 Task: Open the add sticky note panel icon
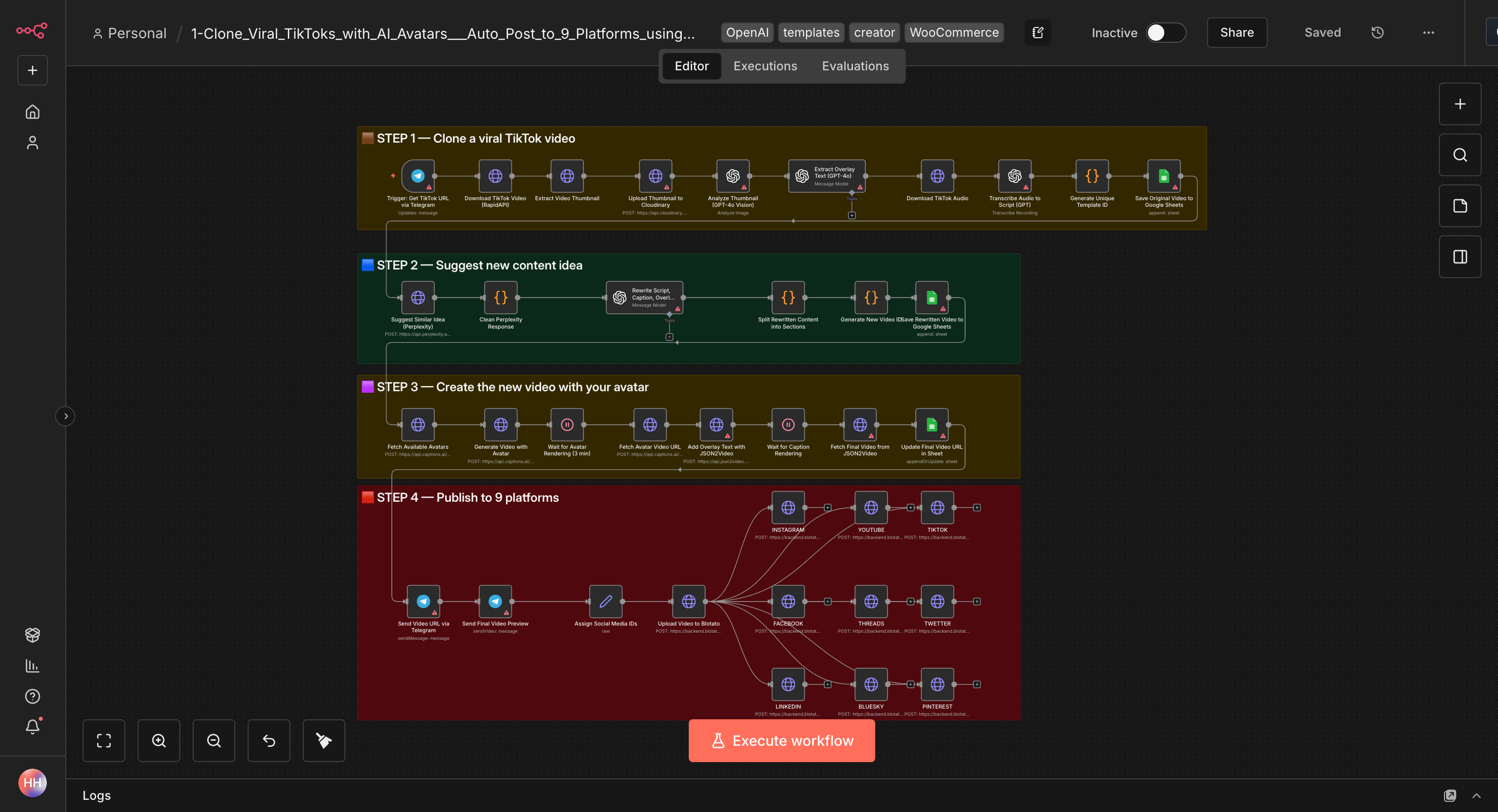[1460, 206]
